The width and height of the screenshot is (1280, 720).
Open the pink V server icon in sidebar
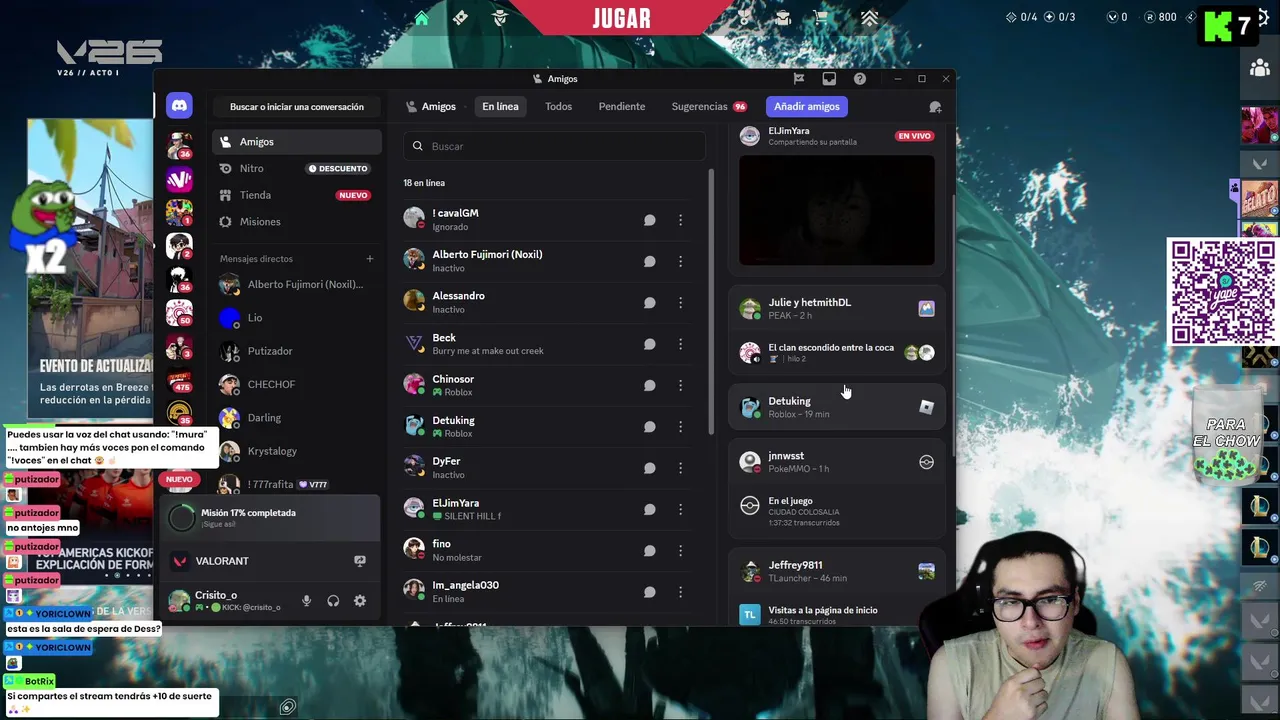pos(179,179)
